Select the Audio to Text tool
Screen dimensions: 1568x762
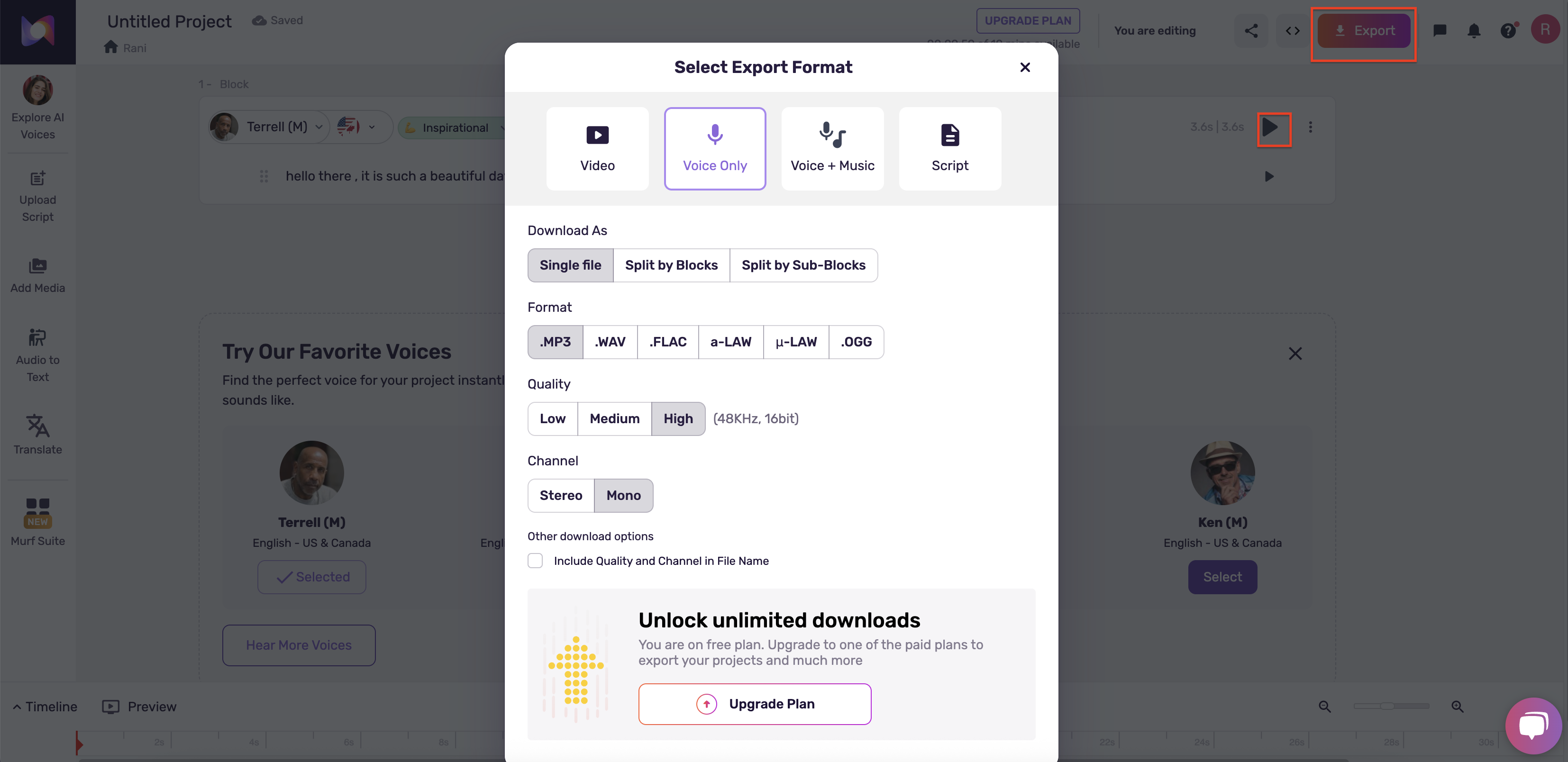coord(38,354)
